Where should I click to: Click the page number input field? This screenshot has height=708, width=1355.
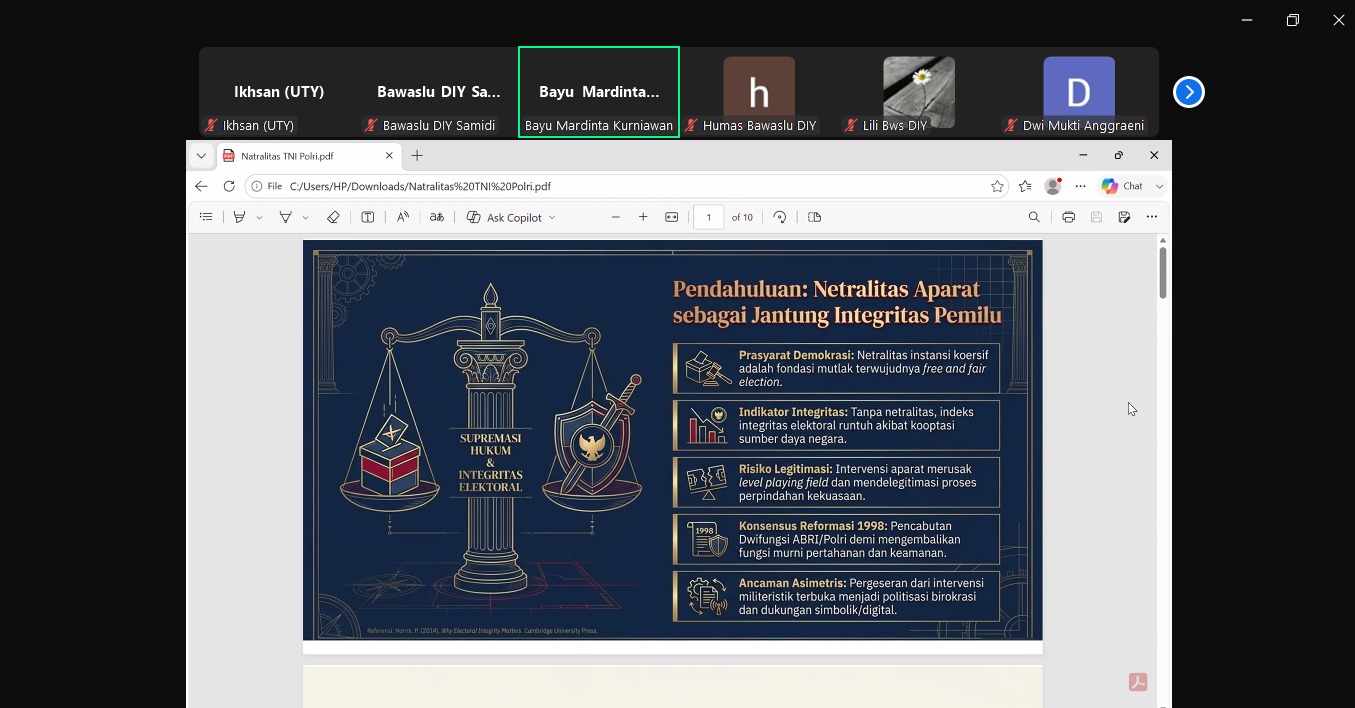click(x=709, y=217)
